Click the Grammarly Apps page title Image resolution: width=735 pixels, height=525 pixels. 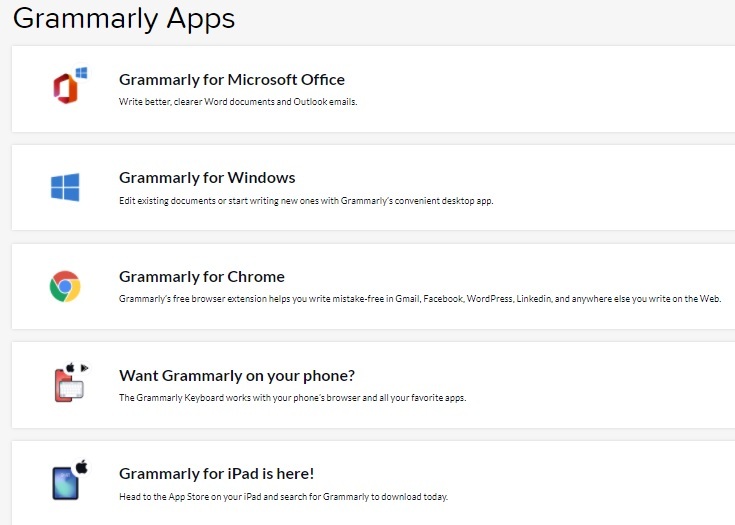[x=124, y=19]
